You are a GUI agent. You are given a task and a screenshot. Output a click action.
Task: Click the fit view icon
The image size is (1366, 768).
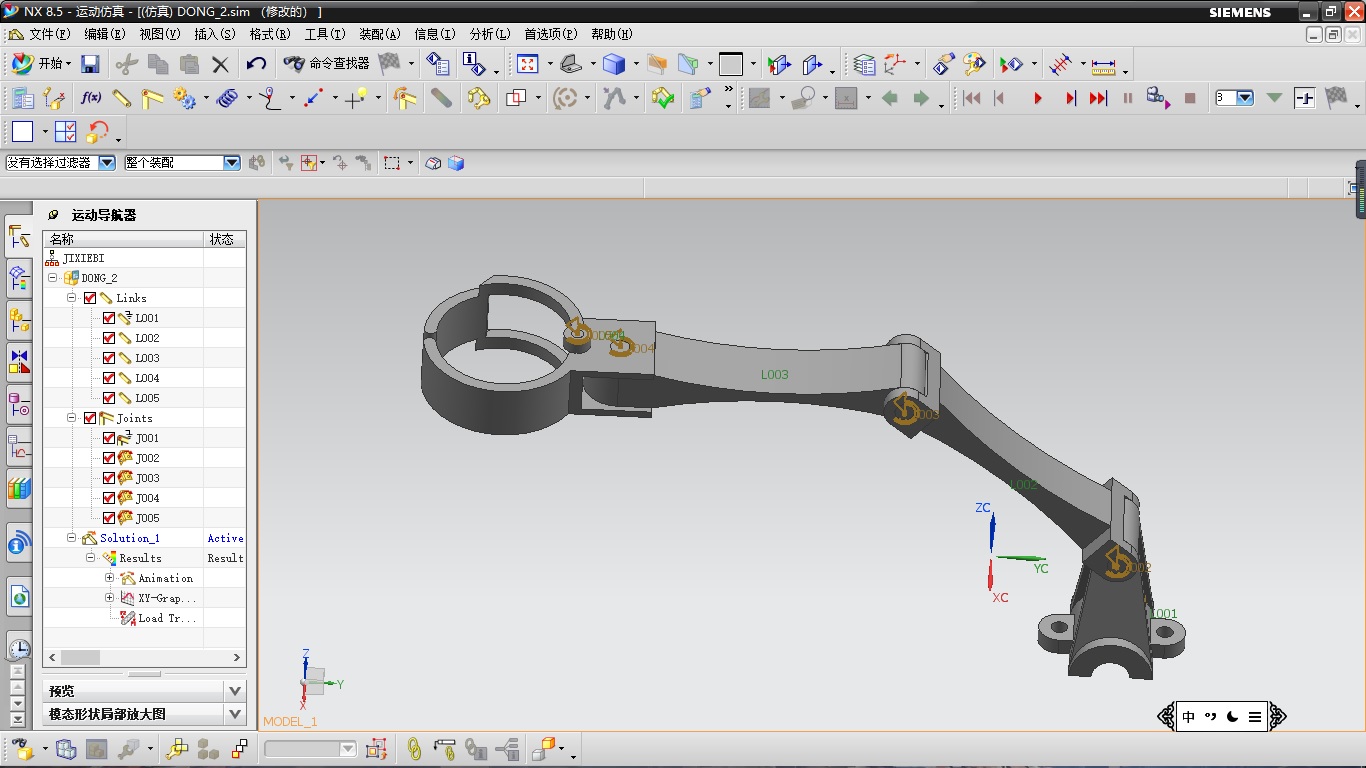[x=527, y=64]
